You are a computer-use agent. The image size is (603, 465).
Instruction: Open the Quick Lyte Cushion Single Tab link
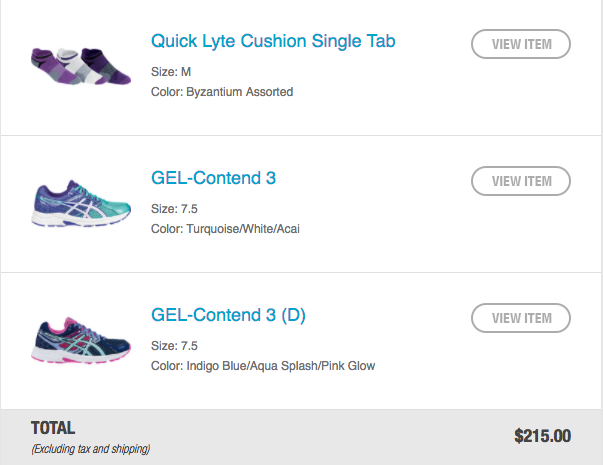pyautogui.click(x=273, y=41)
